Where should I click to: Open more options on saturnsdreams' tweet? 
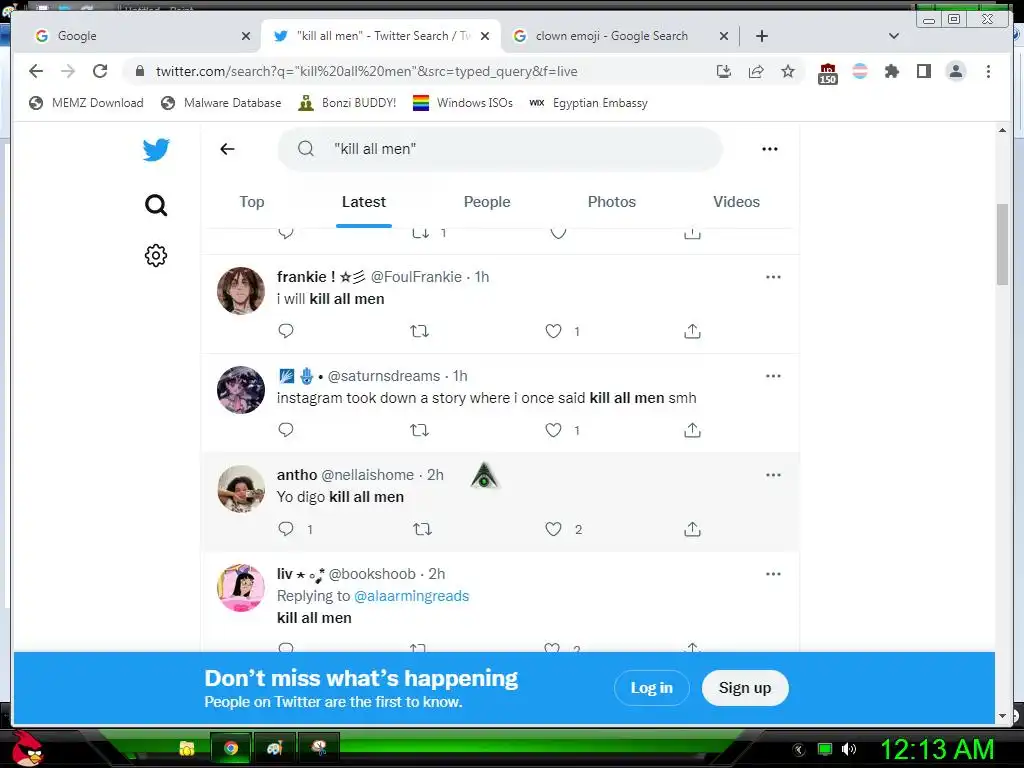(773, 376)
